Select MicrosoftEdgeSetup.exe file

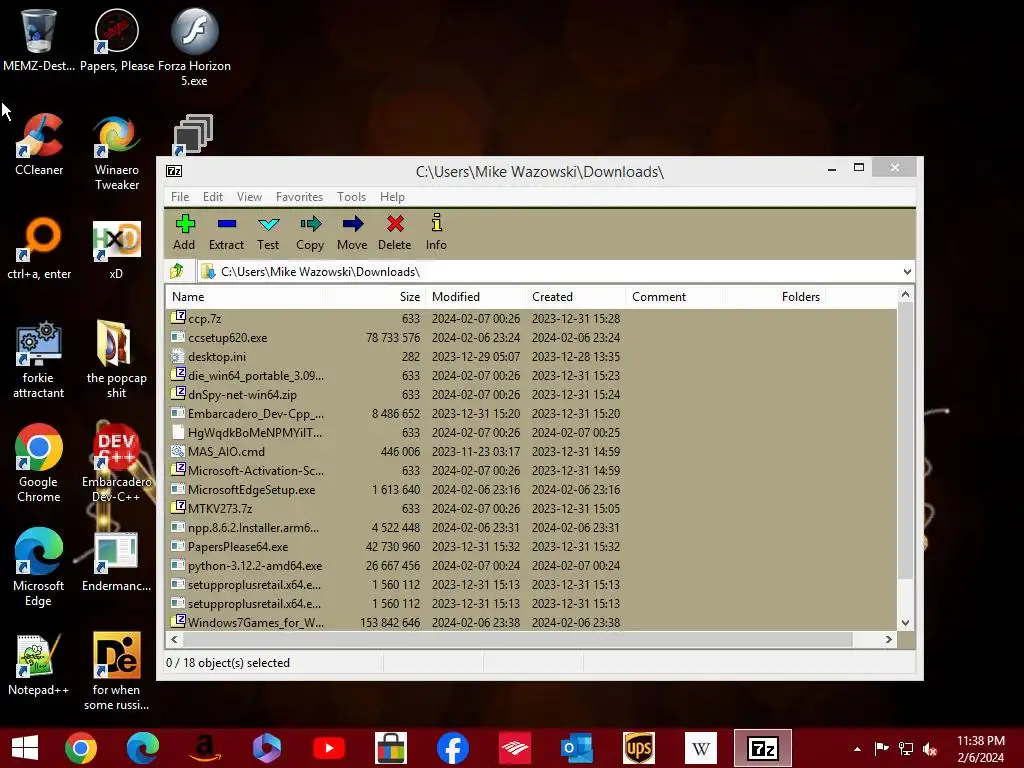point(251,489)
